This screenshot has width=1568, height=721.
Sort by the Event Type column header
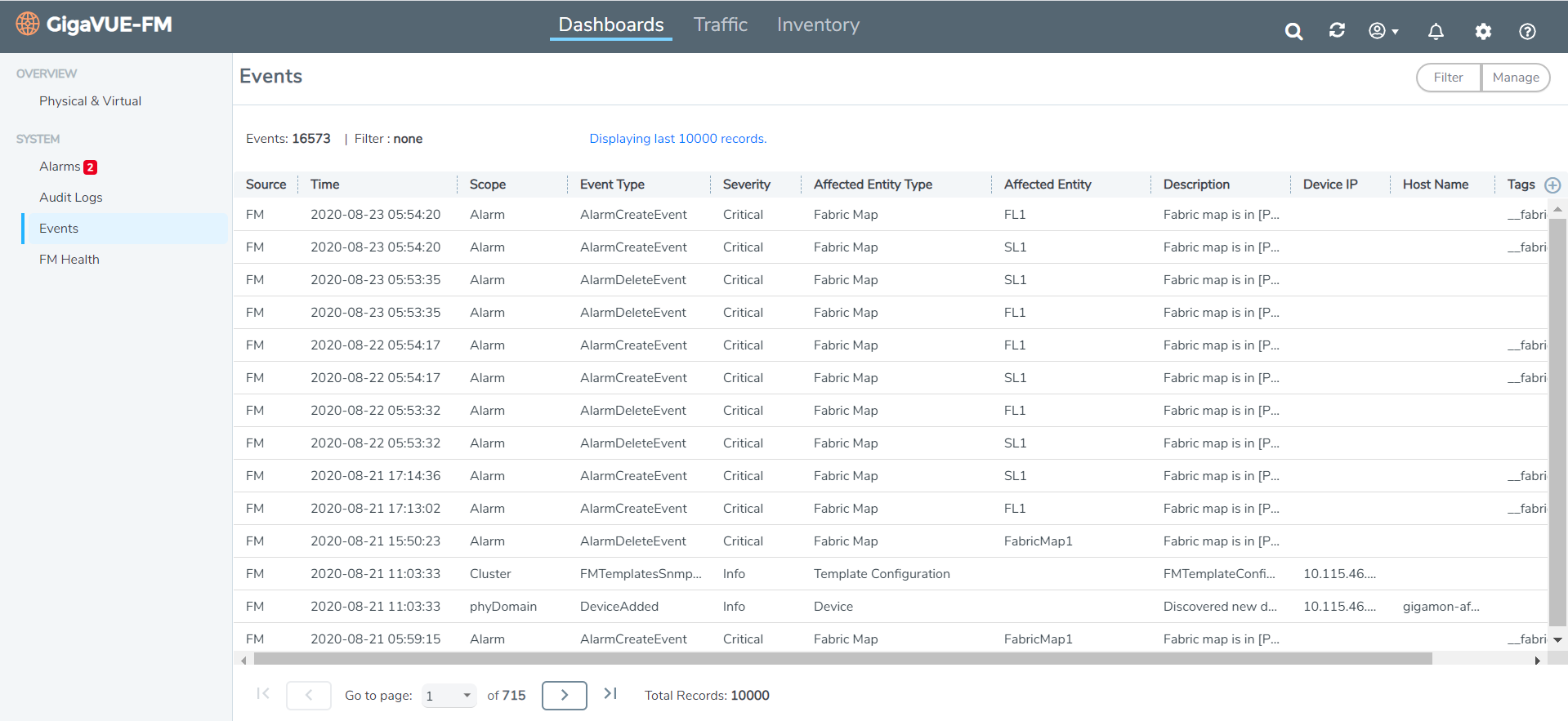(x=612, y=185)
